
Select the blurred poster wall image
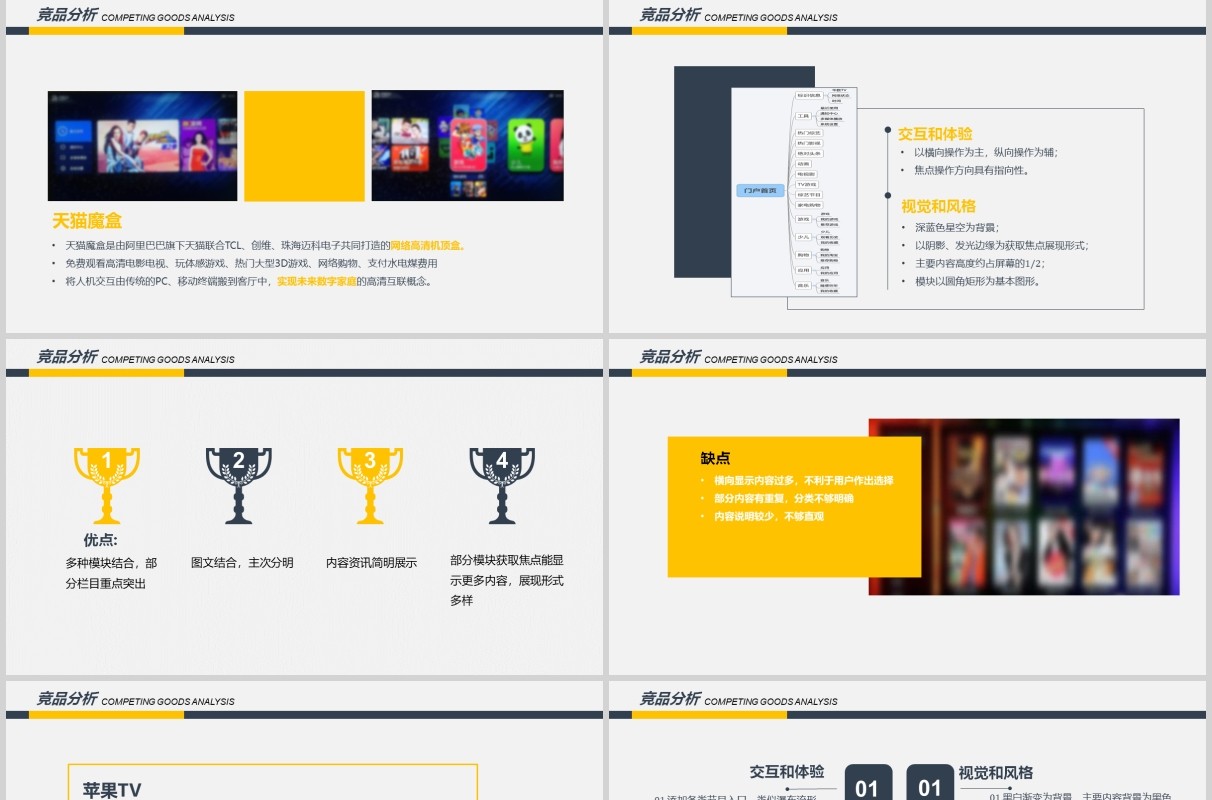click(1024, 507)
